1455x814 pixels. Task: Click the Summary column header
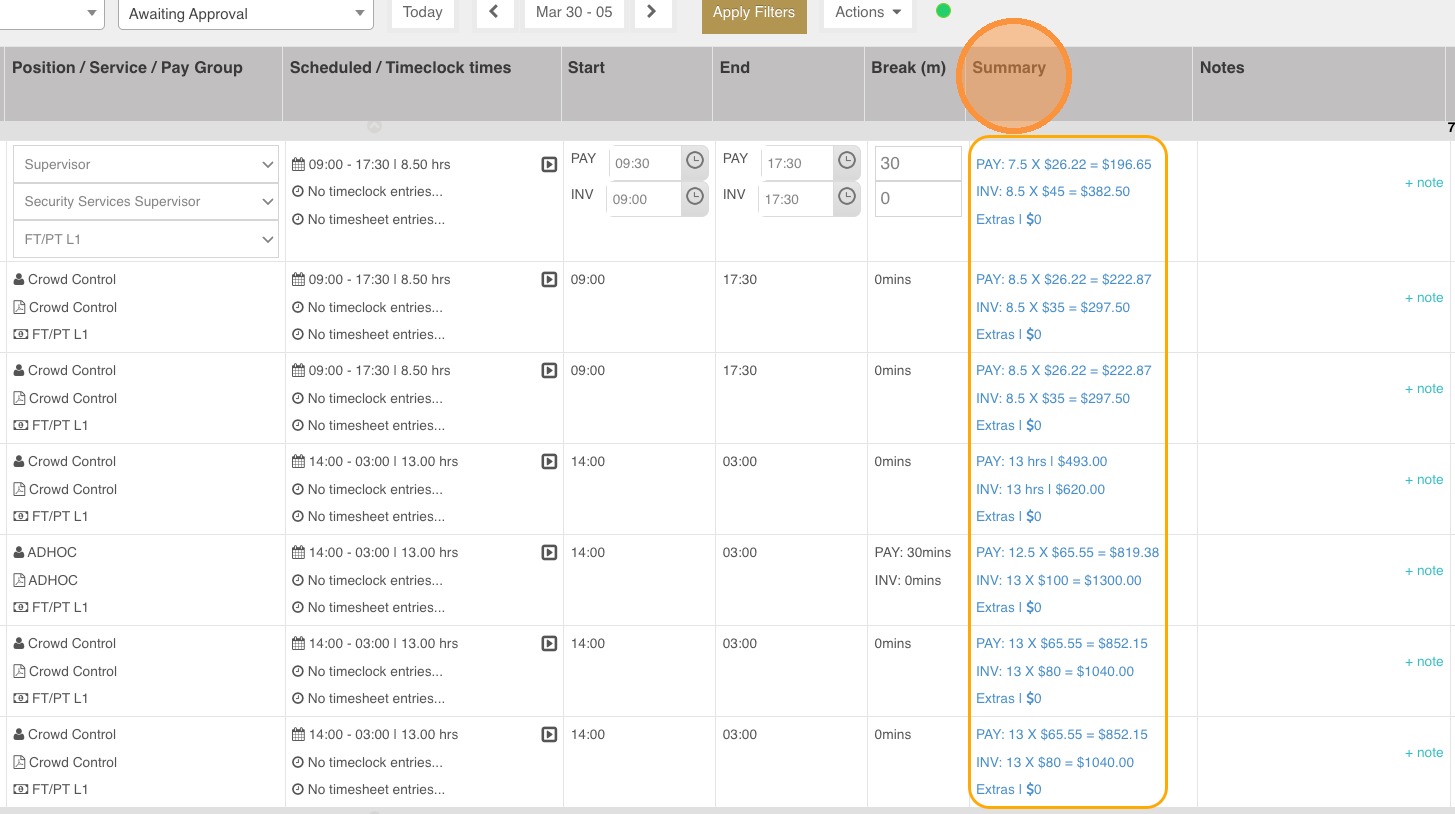point(1008,68)
